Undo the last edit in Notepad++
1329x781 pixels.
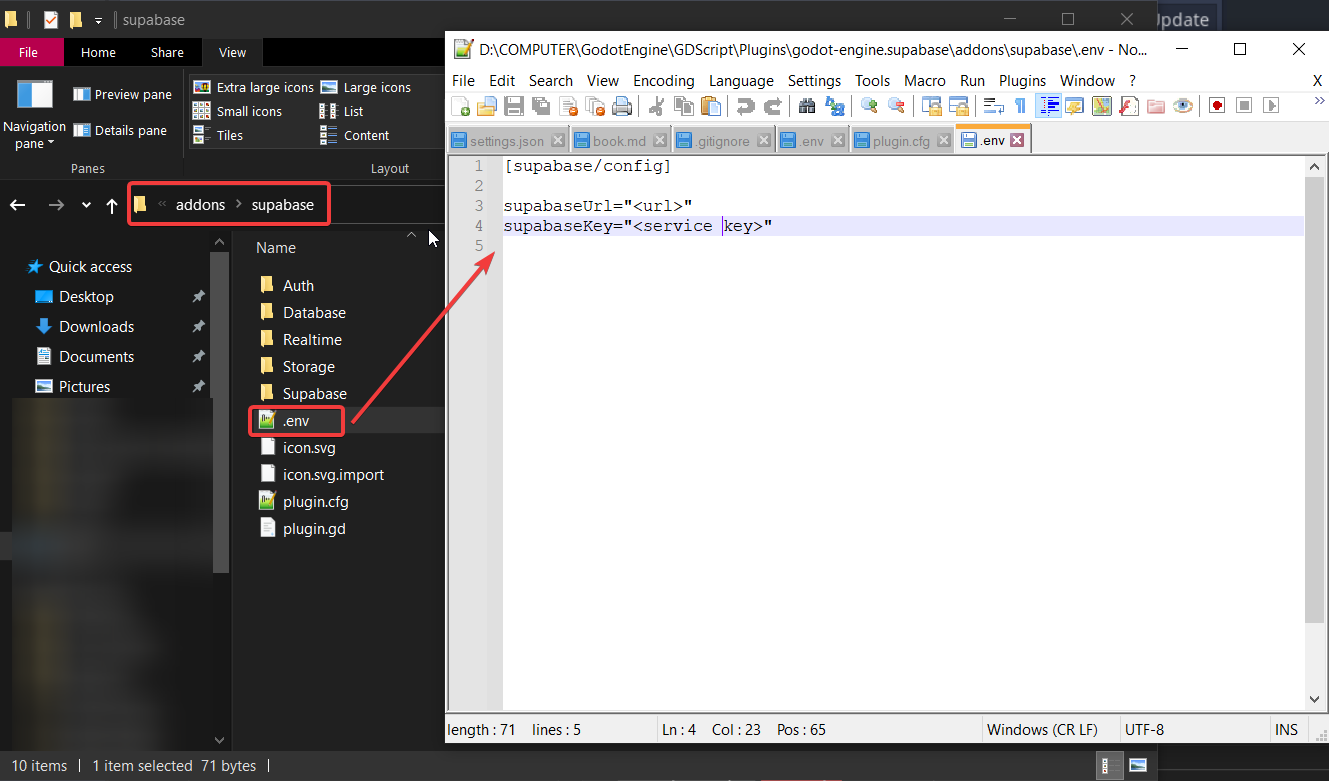(746, 105)
